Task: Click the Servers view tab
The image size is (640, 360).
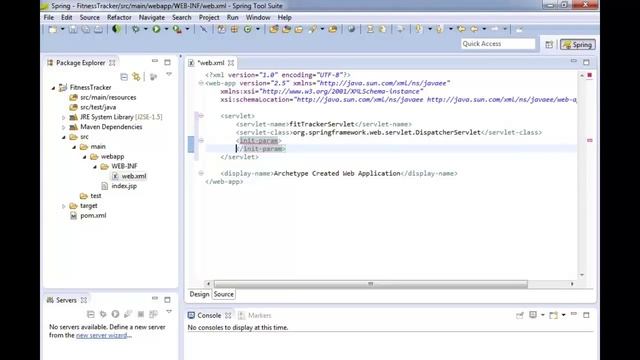Action: tap(66, 300)
